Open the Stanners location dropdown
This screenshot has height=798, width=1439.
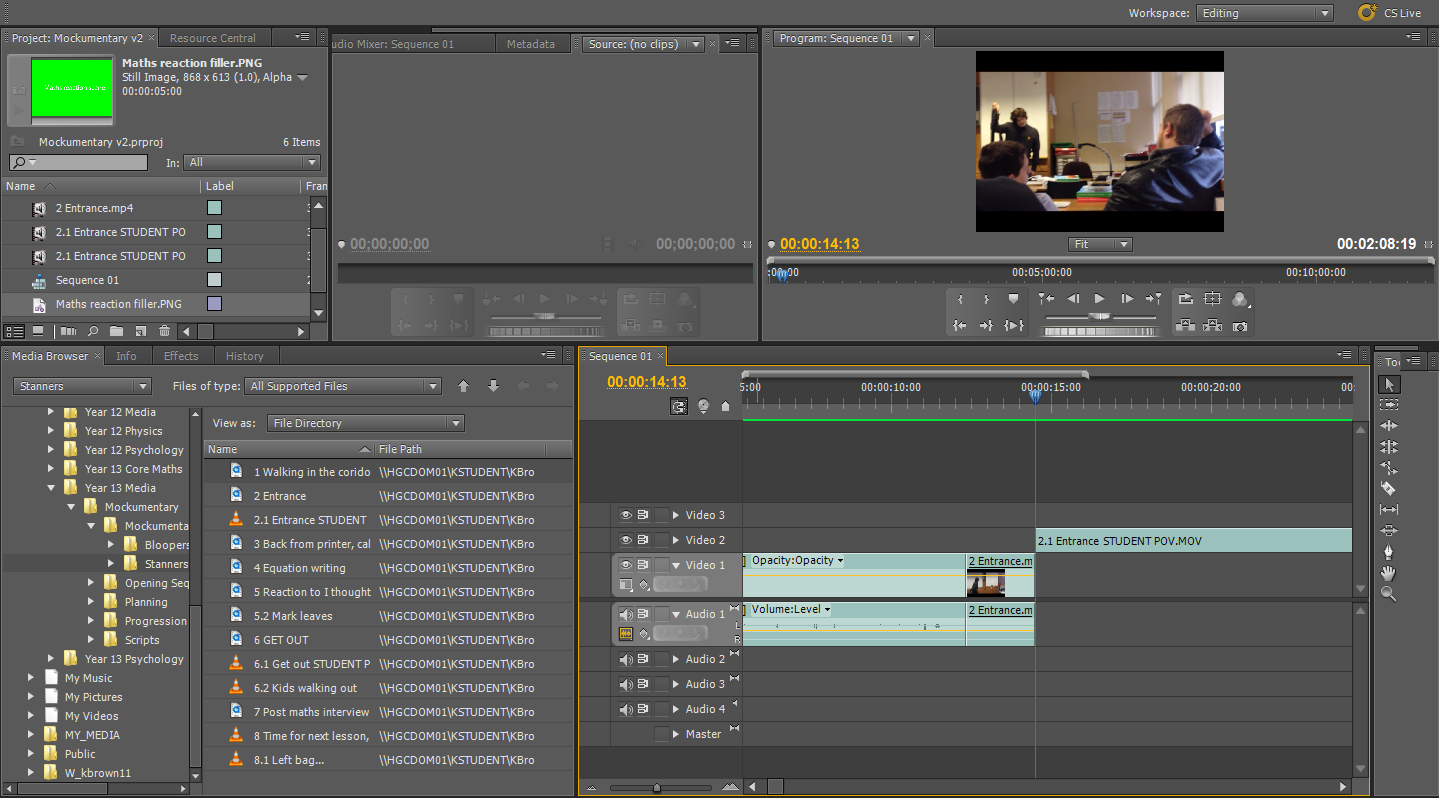point(82,386)
